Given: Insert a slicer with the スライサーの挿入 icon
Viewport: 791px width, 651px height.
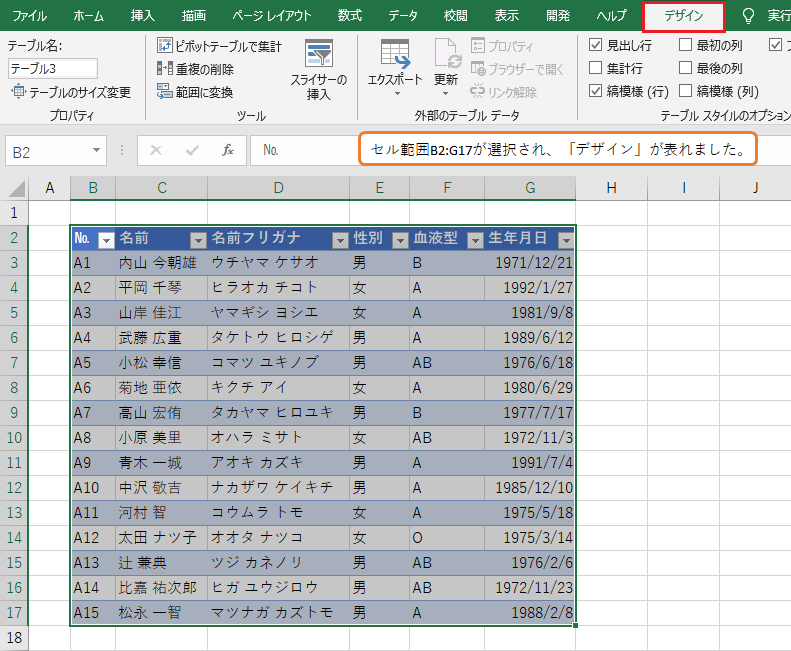Looking at the screenshot, I should [319, 53].
